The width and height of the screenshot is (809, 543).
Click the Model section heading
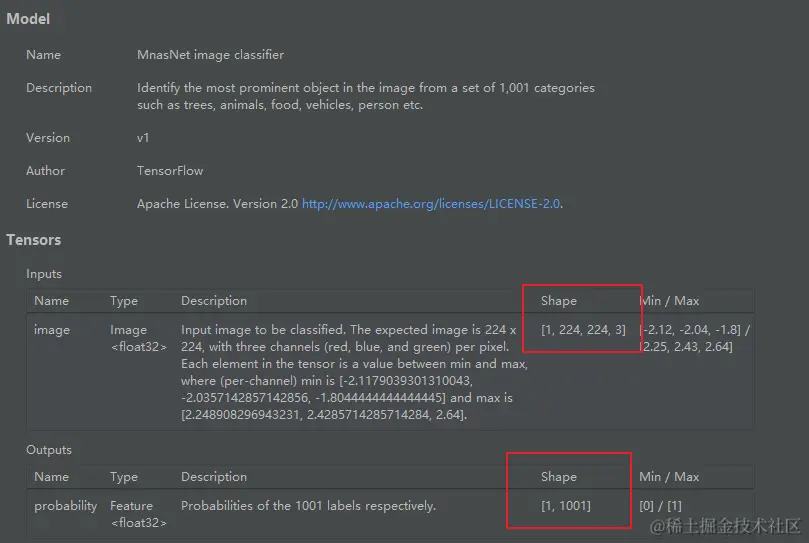tap(28, 19)
